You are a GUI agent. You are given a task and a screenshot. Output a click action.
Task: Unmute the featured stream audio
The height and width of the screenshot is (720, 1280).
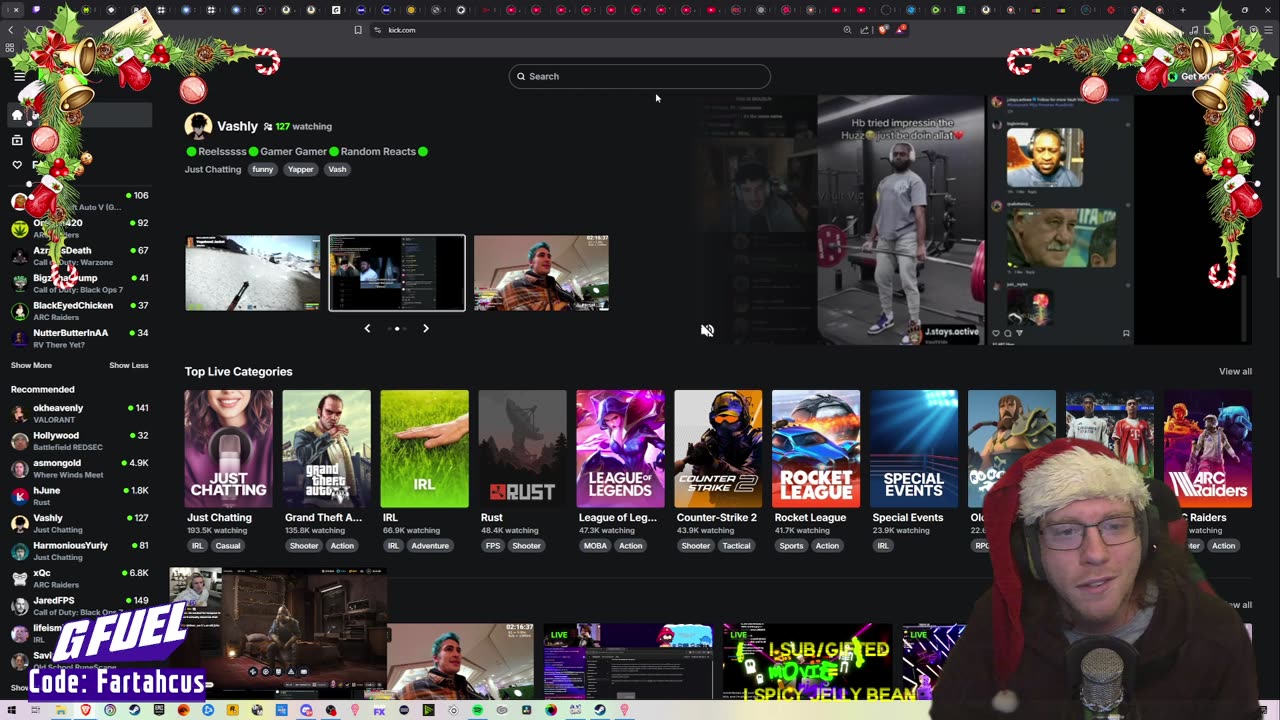[x=707, y=331]
